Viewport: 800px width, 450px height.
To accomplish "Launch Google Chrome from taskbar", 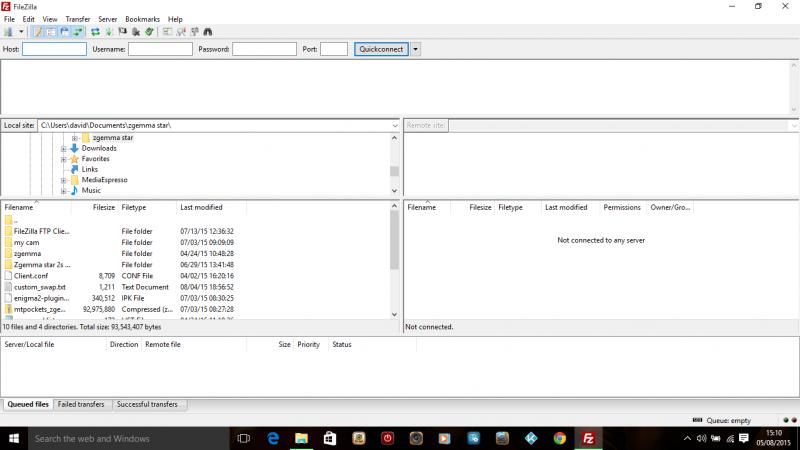I will pos(560,438).
